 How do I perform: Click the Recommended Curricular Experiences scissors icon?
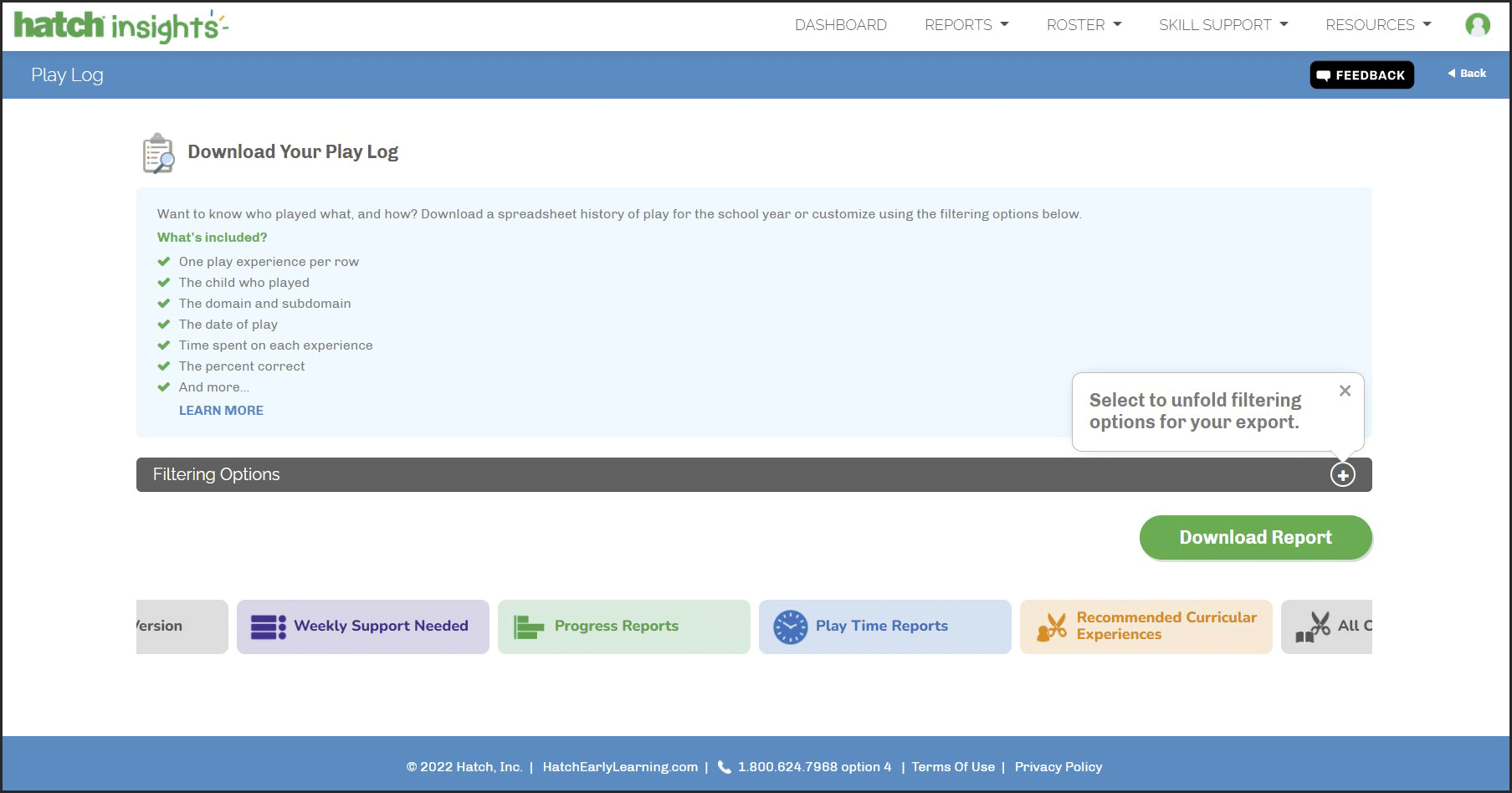point(1052,627)
